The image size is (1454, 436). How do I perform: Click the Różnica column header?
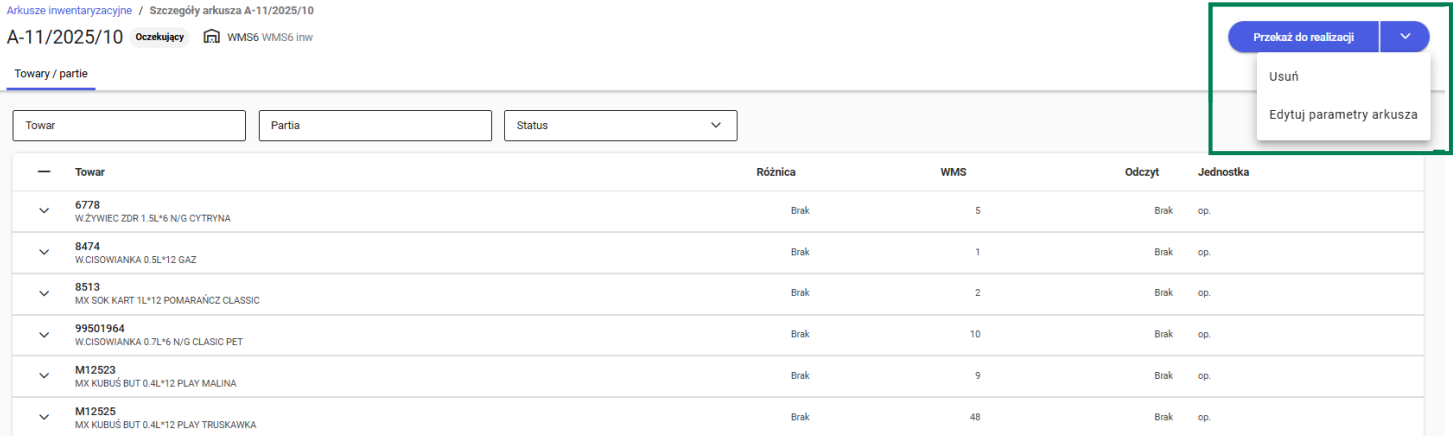(776, 172)
